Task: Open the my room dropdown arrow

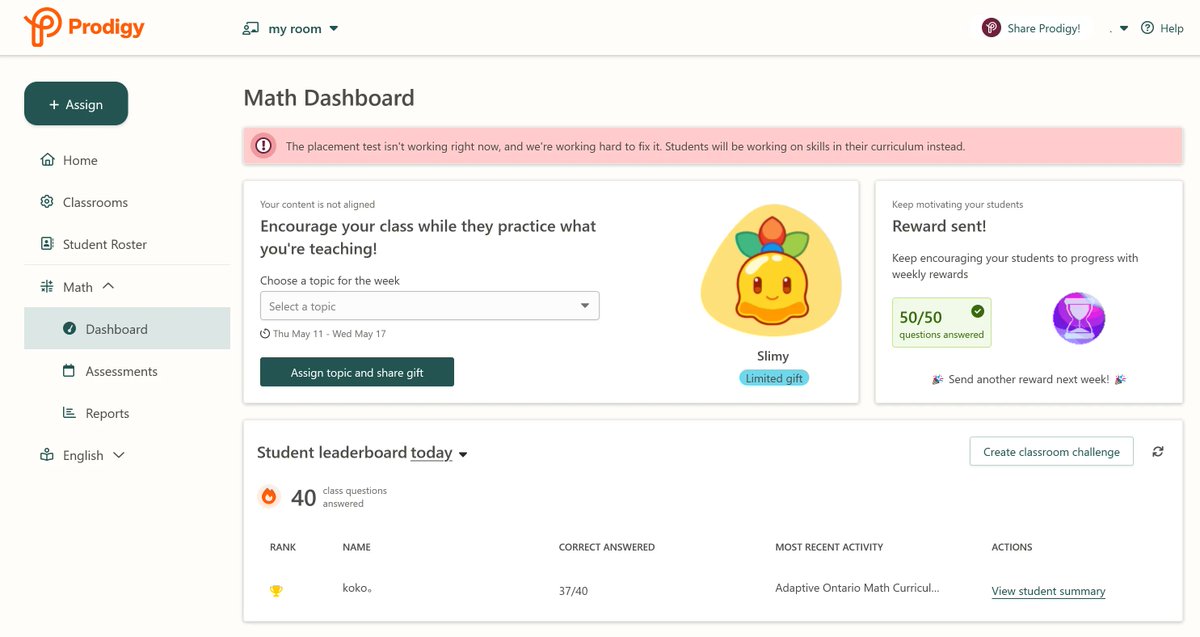Action: [334, 29]
